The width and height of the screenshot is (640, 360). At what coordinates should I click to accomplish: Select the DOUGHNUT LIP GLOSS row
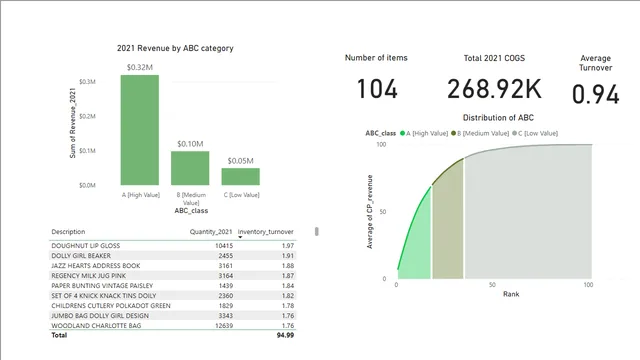pos(172,246)
